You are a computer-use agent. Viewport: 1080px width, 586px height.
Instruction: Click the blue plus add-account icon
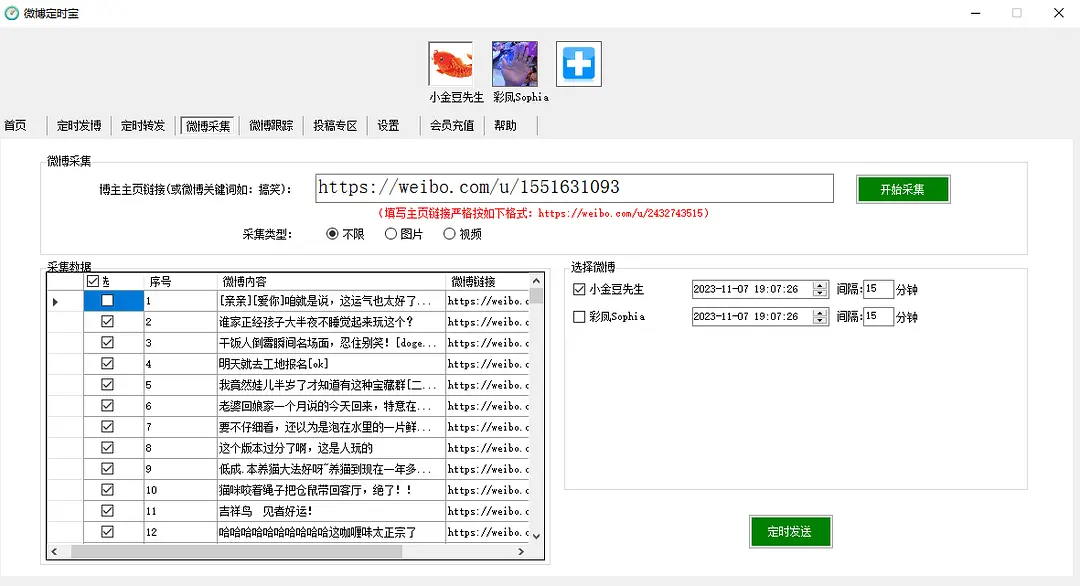[579, 64]
